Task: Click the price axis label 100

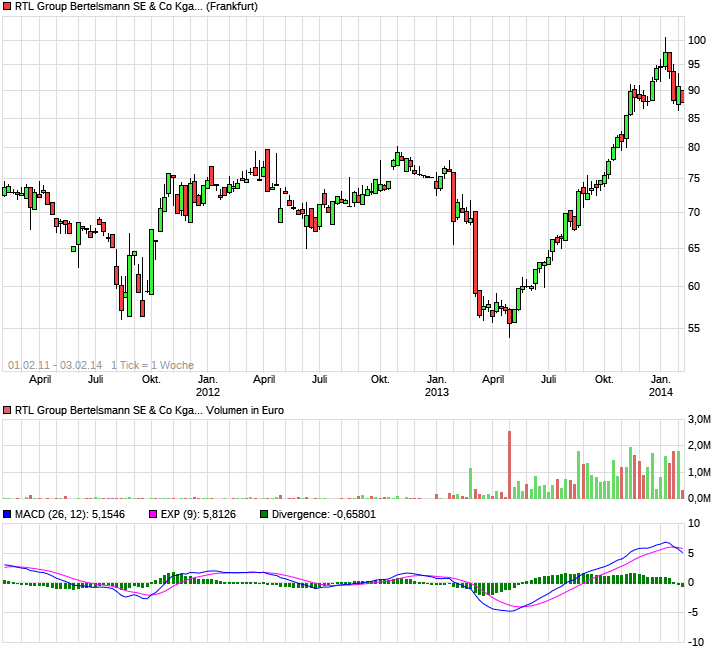Action: point(697,40)
